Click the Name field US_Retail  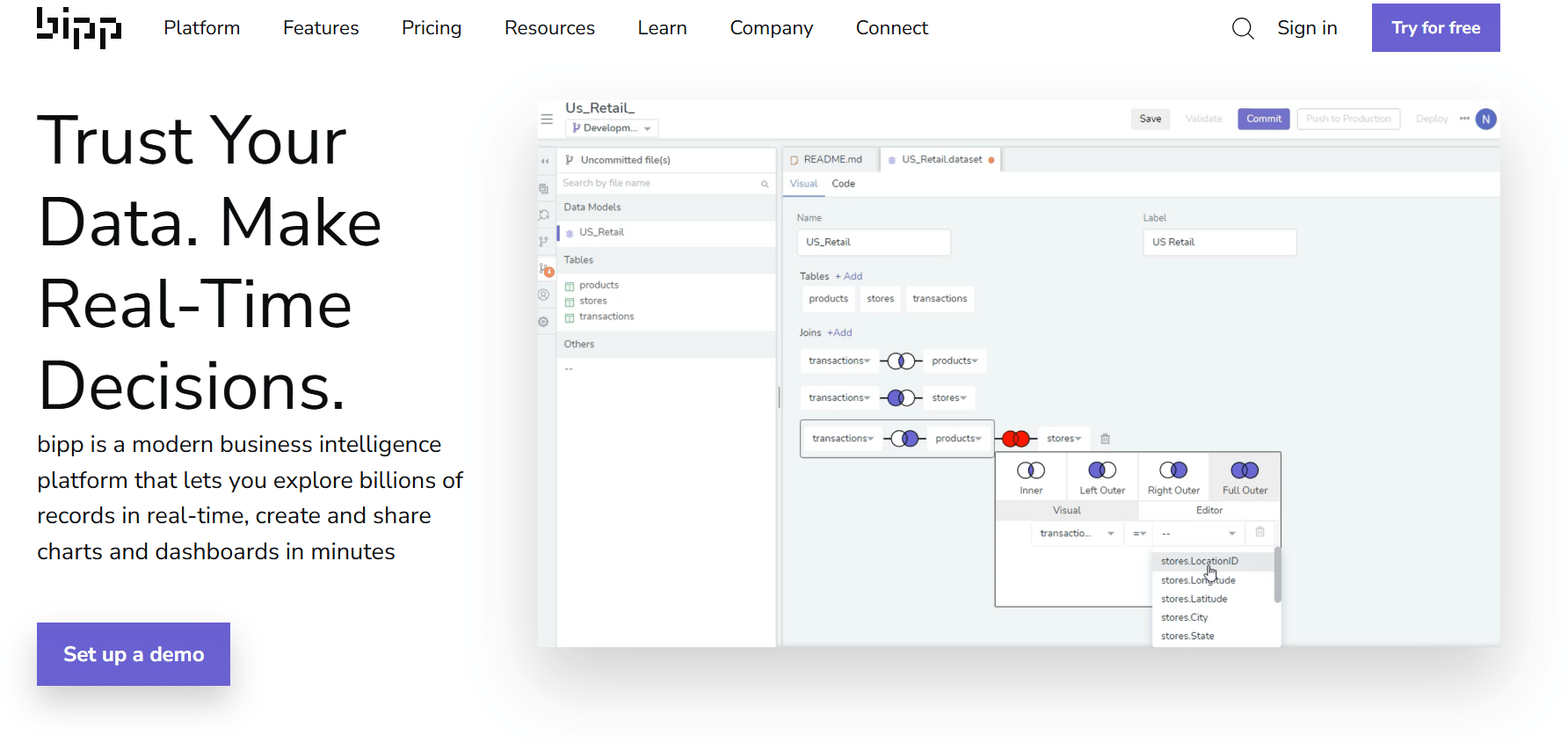tap(874, 242)
